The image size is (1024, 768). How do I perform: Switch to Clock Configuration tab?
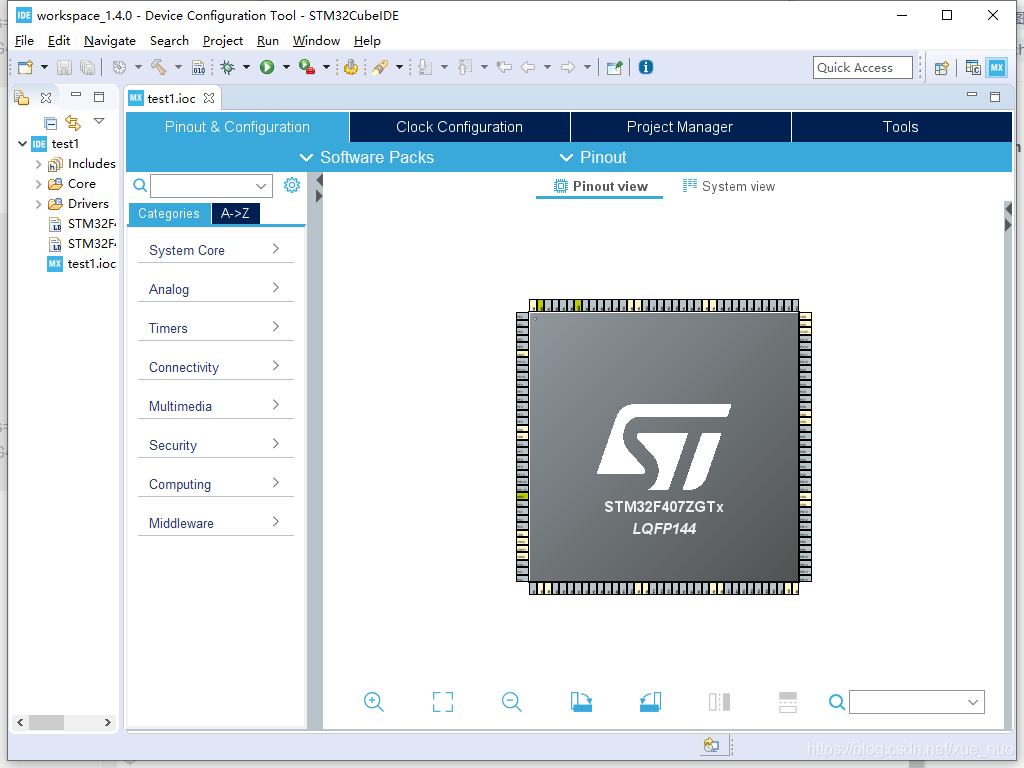point(460,127)
